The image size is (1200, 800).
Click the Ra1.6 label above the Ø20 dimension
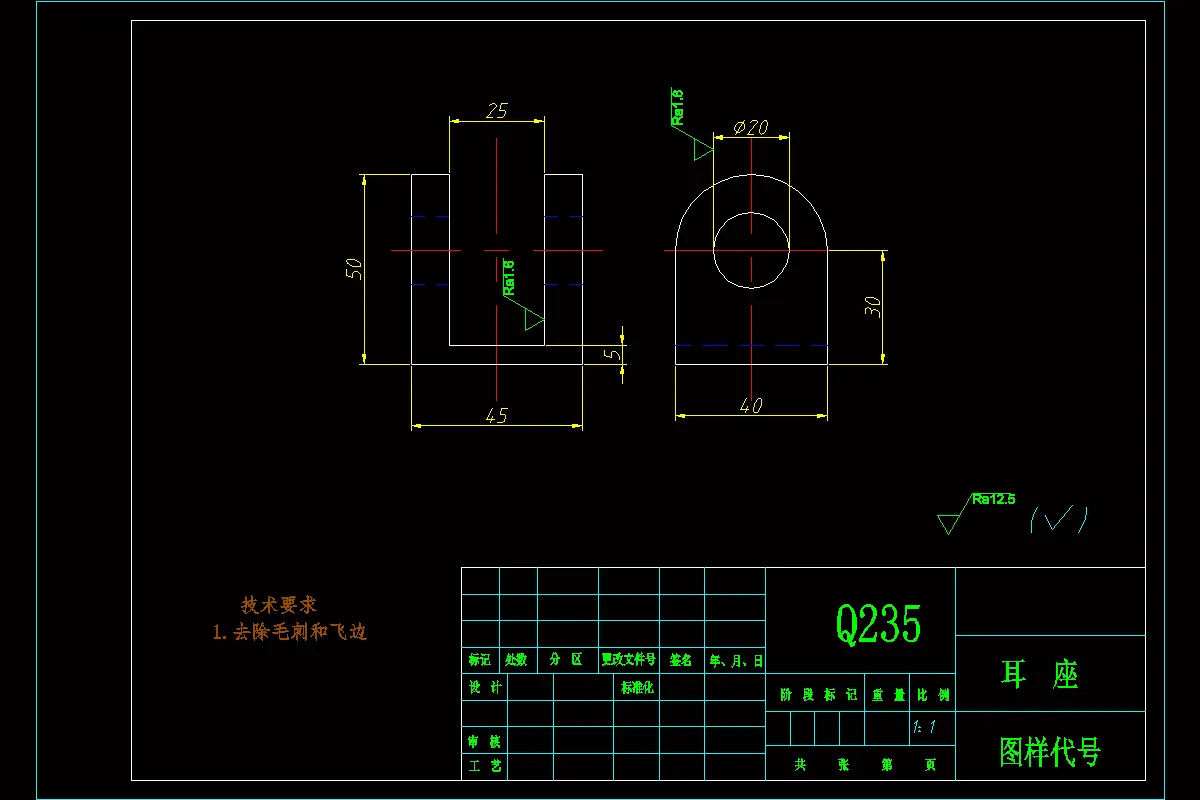(x=677, y=107)
